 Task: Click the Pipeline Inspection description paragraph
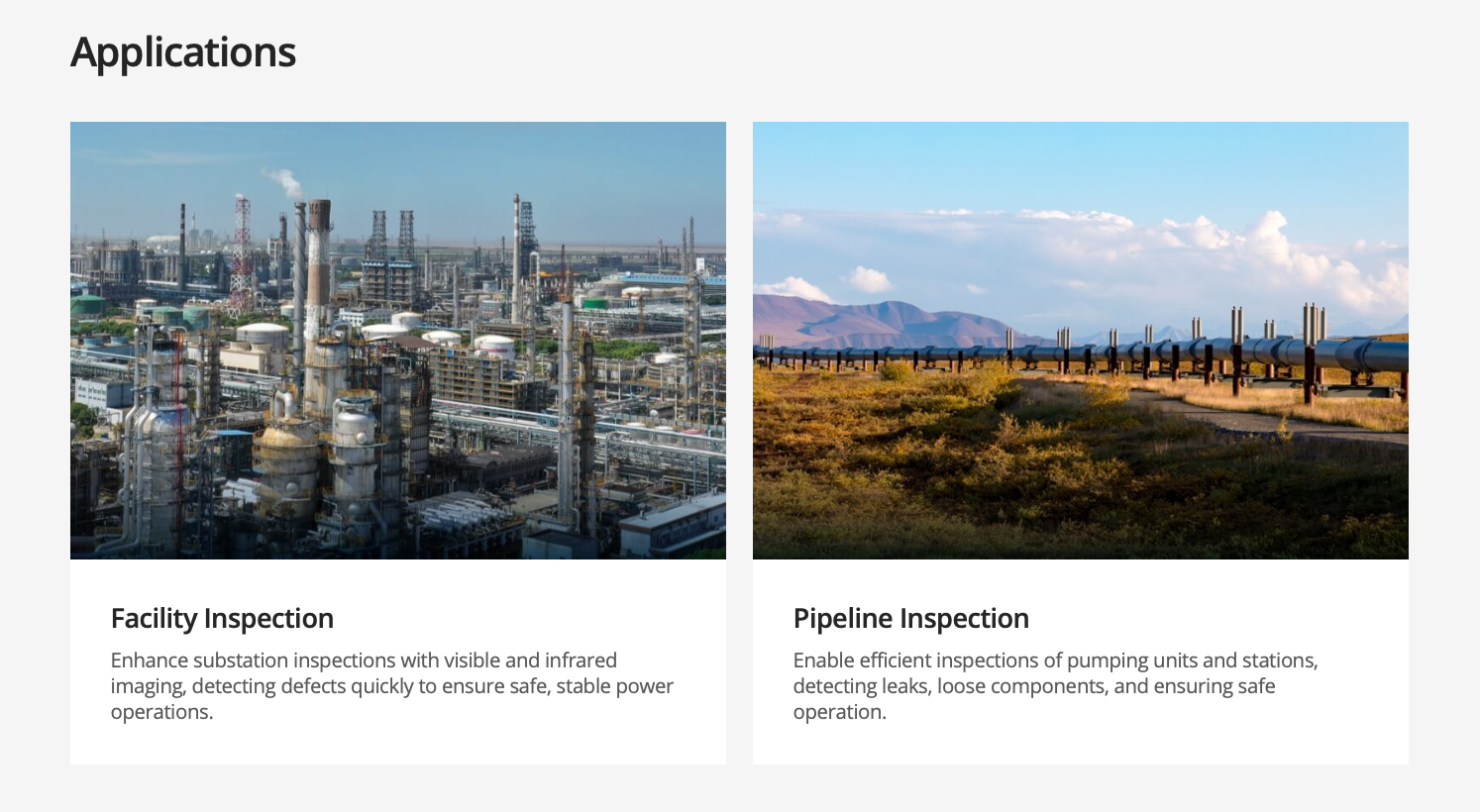pyautogui.click(x=1055, y=686)
